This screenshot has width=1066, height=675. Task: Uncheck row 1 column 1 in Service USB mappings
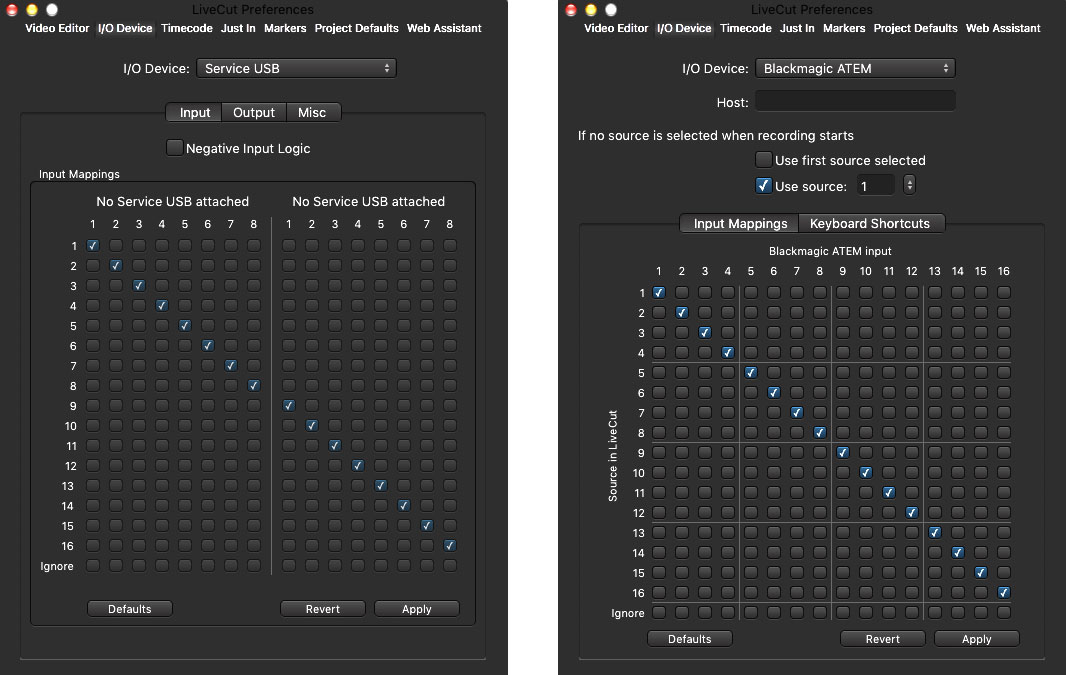(x=93, y=245)
